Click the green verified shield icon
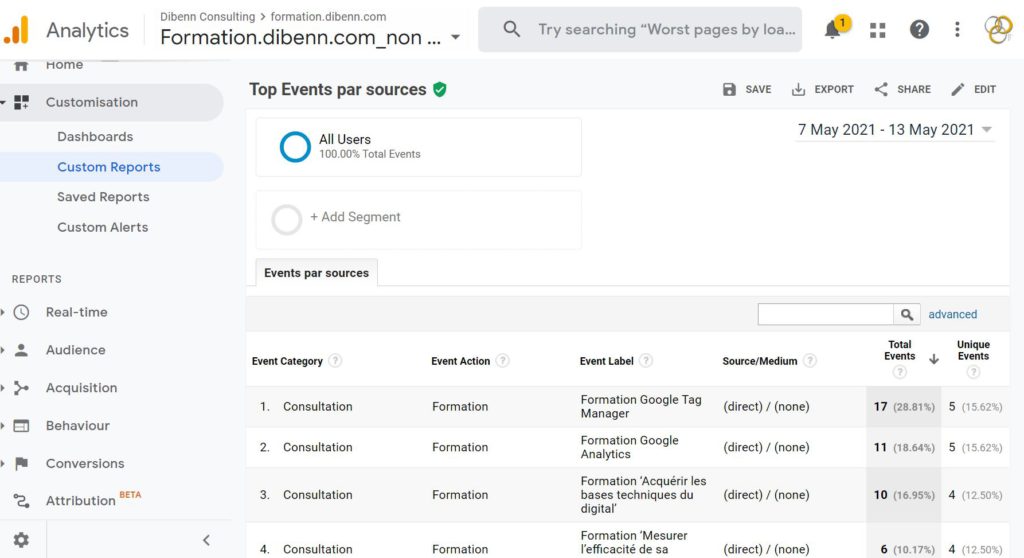The image size is (1024, 558). click(x=440, y=90)
